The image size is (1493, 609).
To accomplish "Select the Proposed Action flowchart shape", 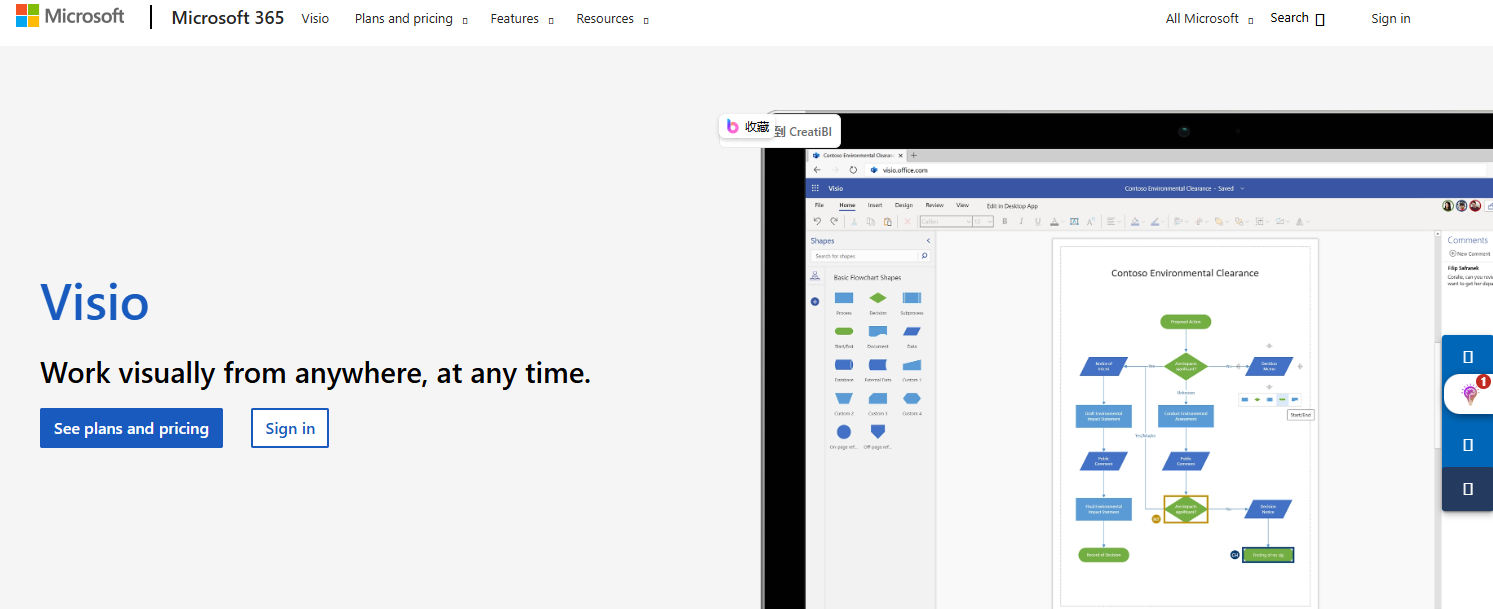I will click(1186, 321).
